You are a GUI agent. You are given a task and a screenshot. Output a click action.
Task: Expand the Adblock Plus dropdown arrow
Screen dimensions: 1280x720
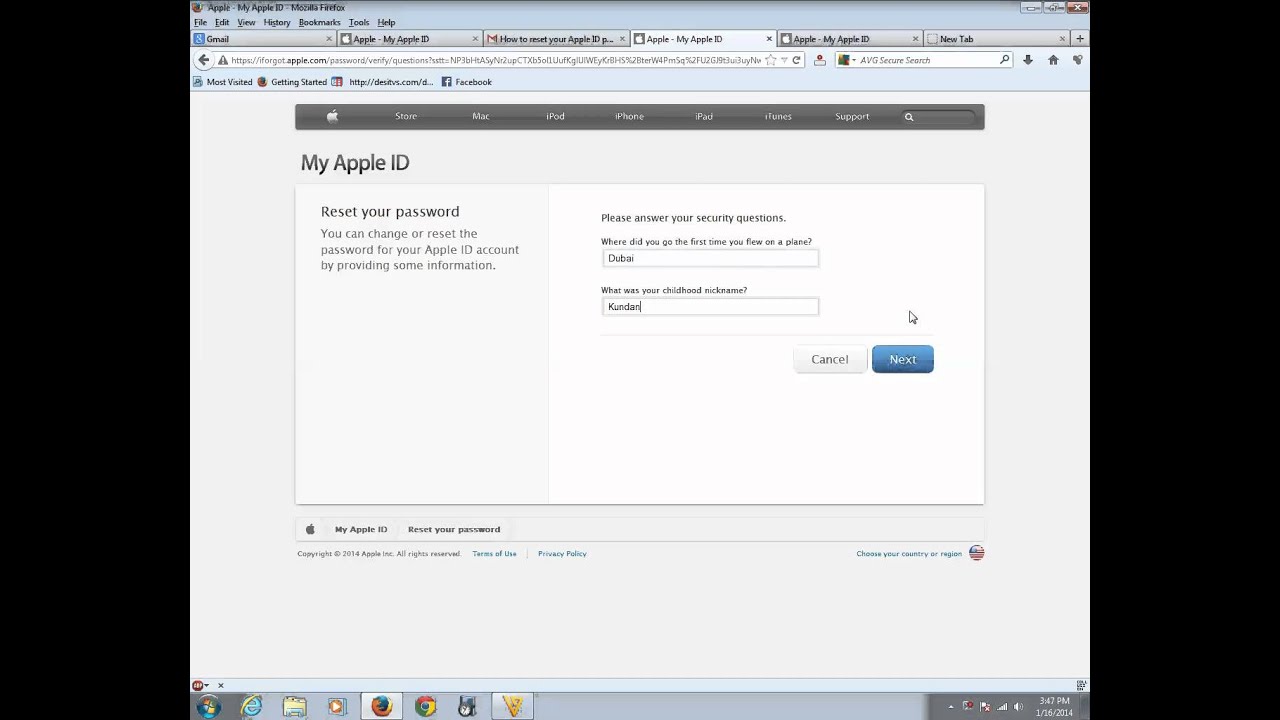(x=207, y=686)
